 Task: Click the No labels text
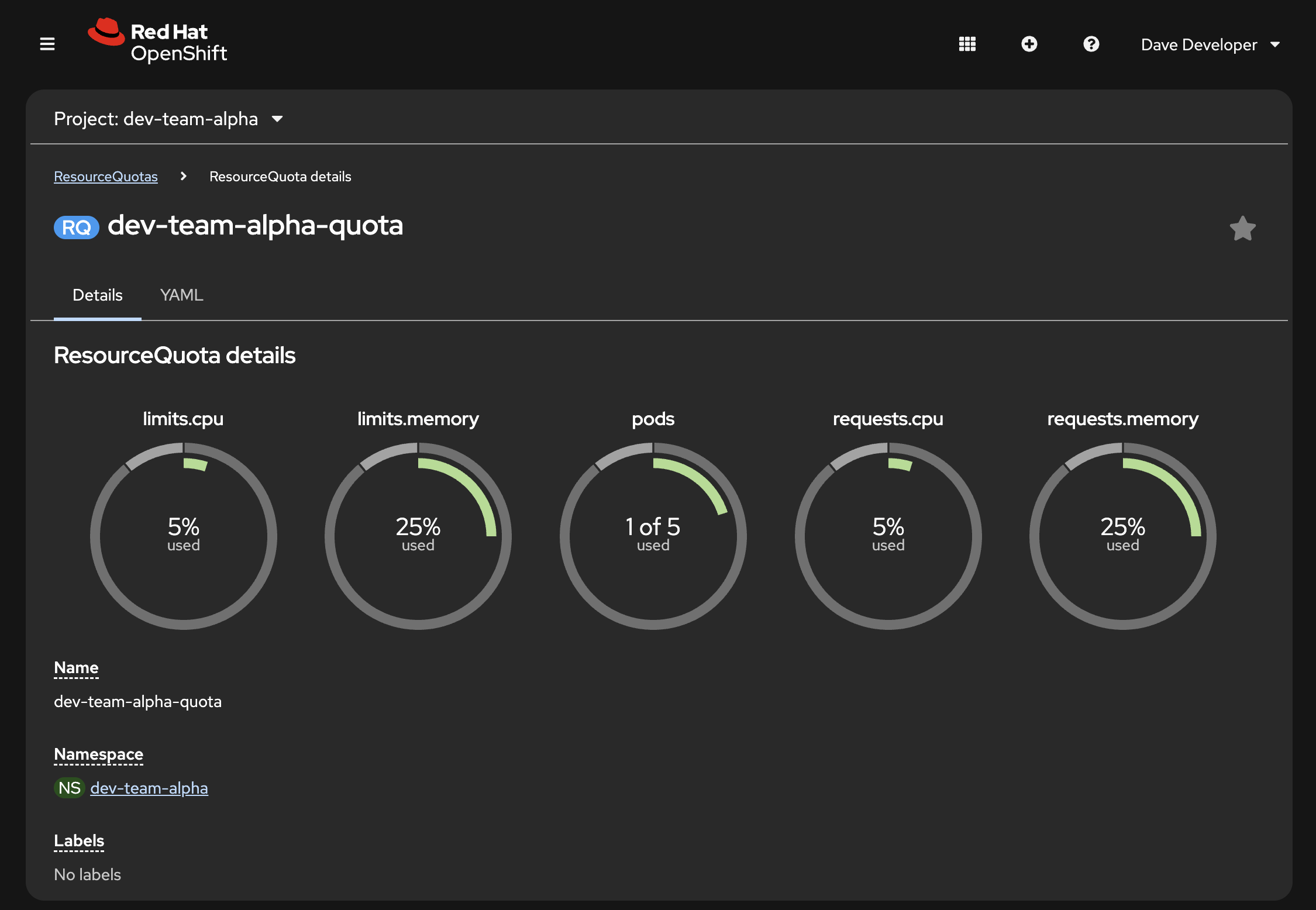tap(87, 875)
